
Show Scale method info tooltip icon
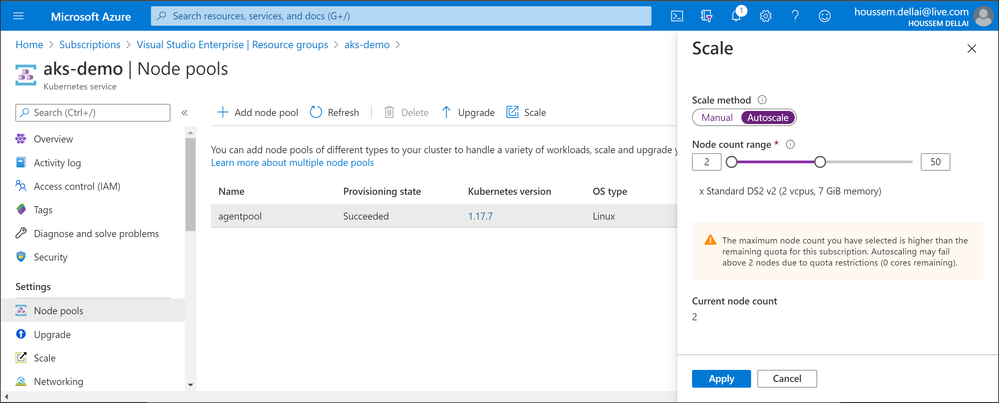[x=762, y=100]
